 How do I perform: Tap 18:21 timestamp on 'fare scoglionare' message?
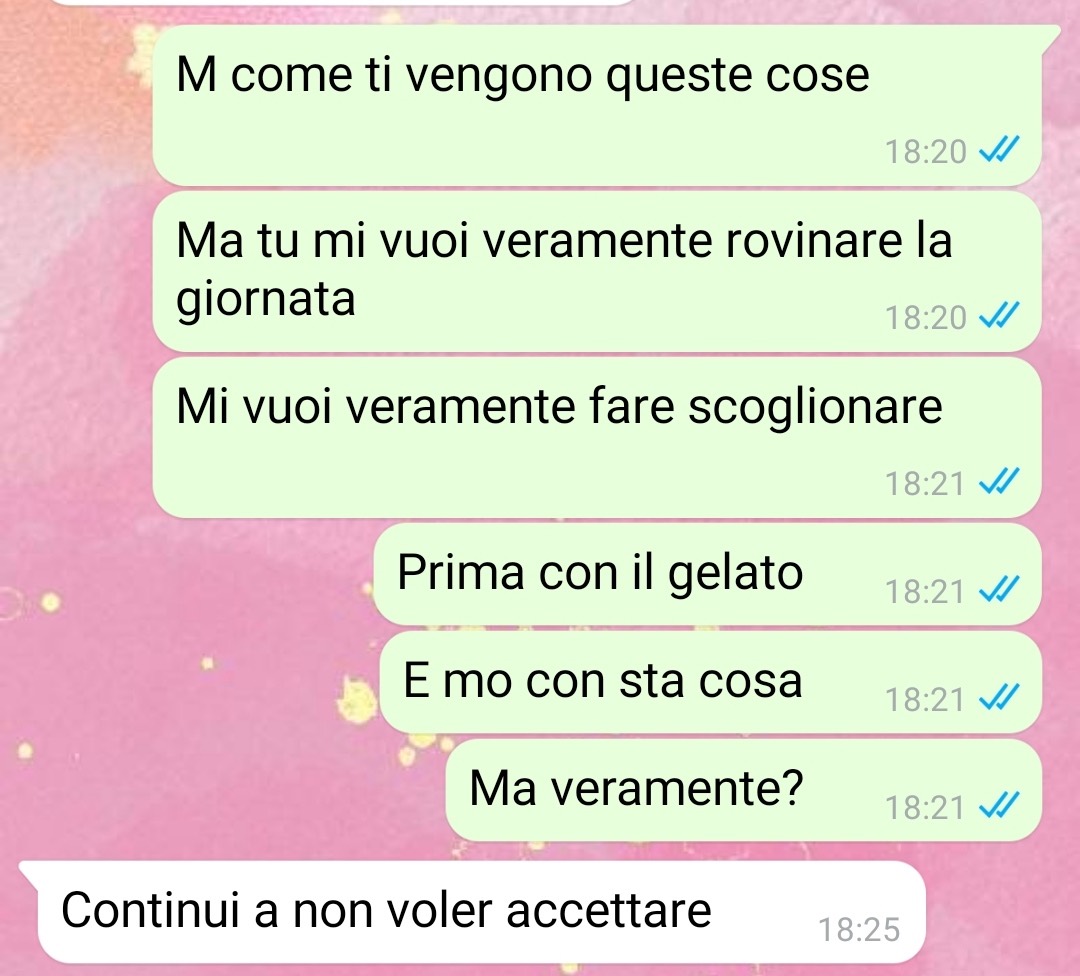pos(925,483)
